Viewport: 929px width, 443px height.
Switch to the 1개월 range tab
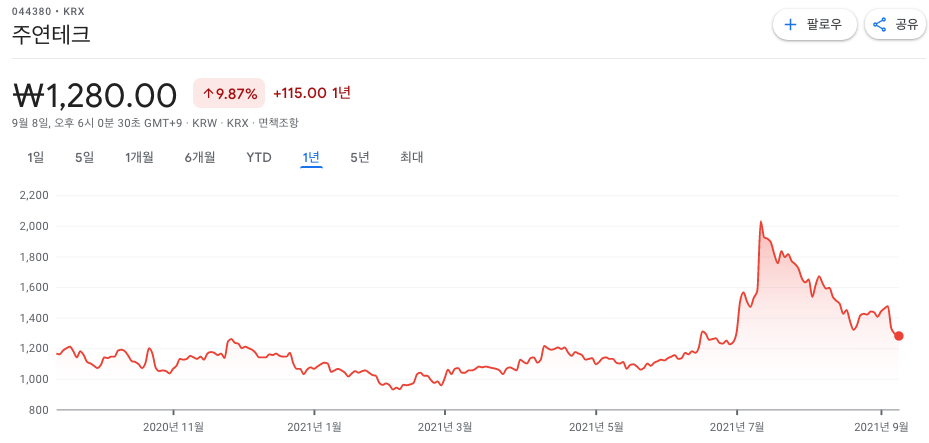click(139, 158)
